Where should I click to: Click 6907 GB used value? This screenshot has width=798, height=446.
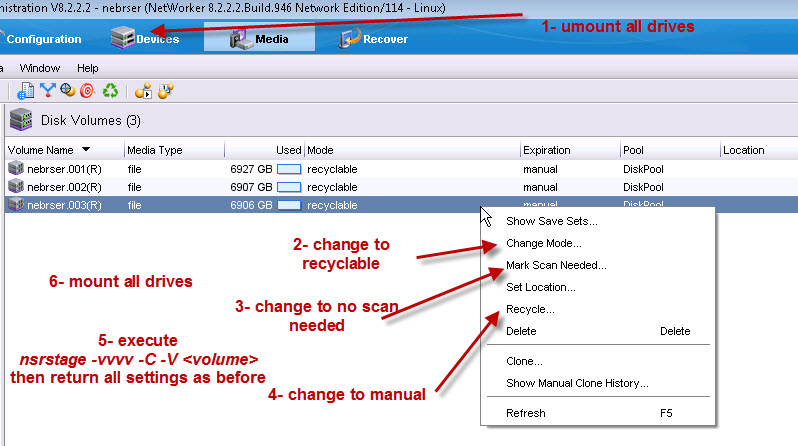[251, 187]
